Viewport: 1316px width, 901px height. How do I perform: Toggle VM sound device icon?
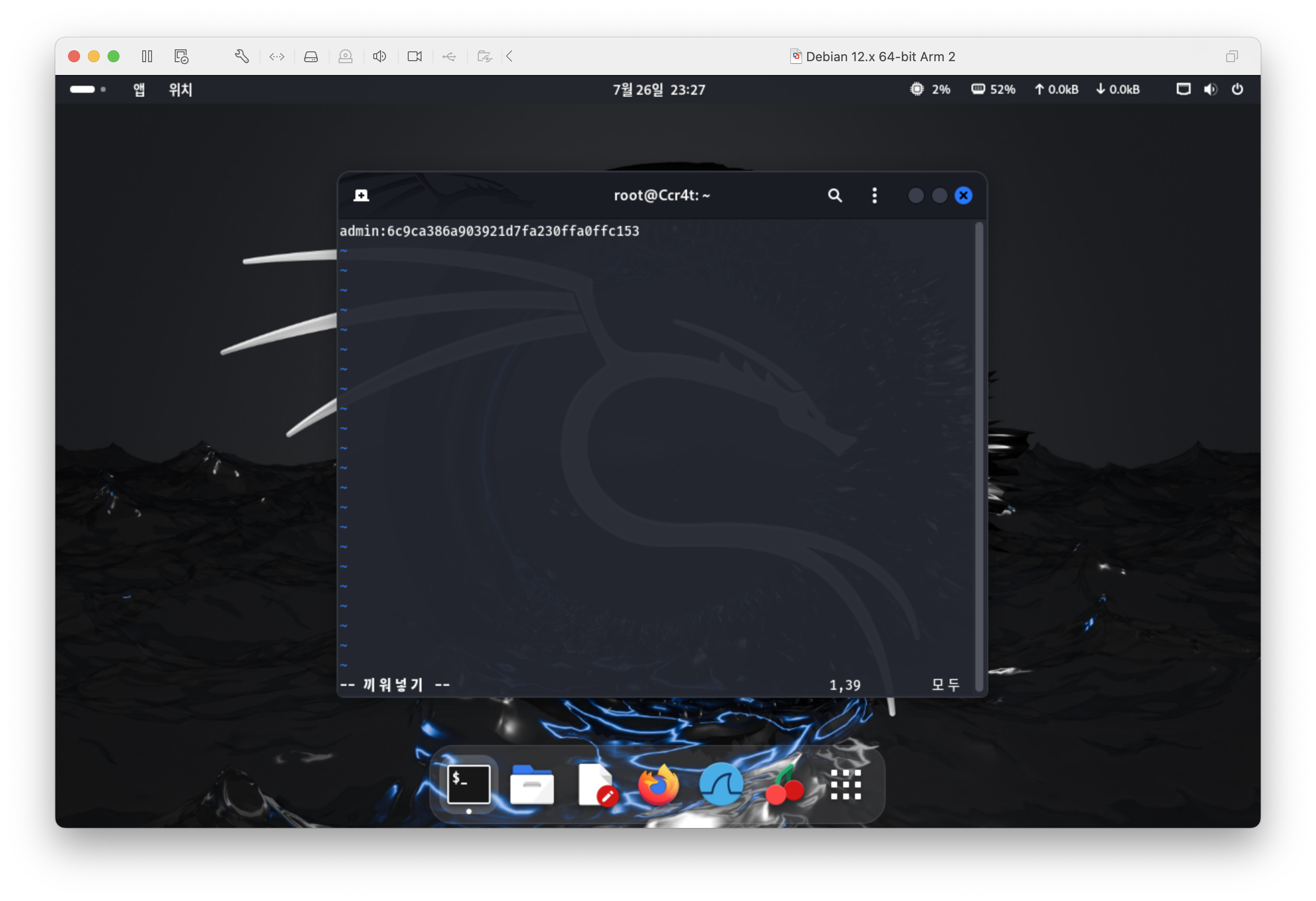pyautogui.click(x=380, y=56)
